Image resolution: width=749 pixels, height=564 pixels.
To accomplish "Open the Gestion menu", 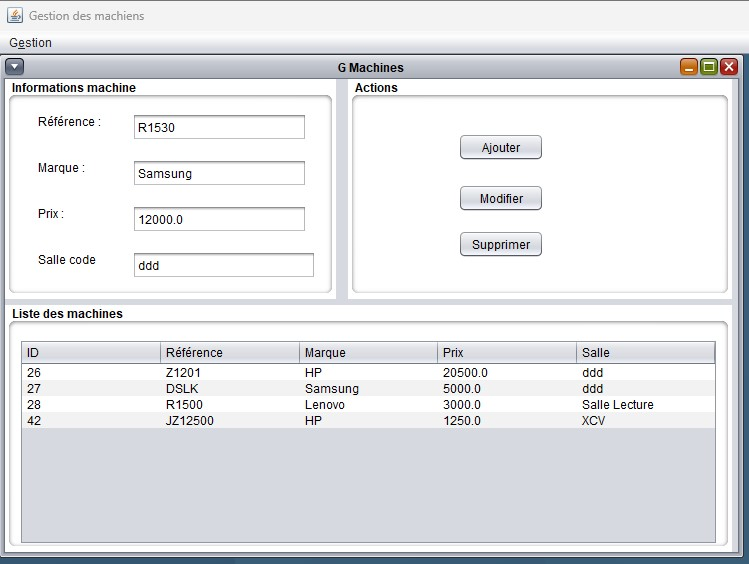I will [x=31, y=43].
